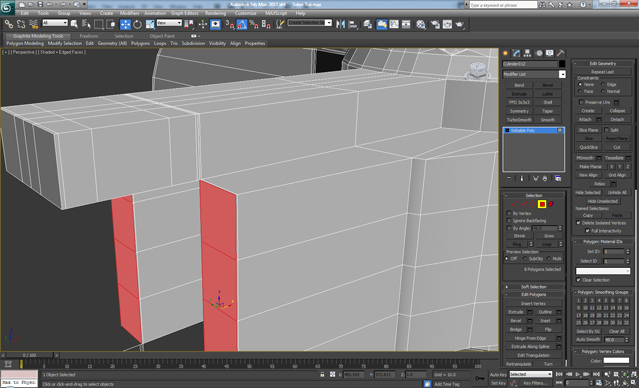
Task: Select the highlighted Polygon sub-object level icon
Action: 542,204
